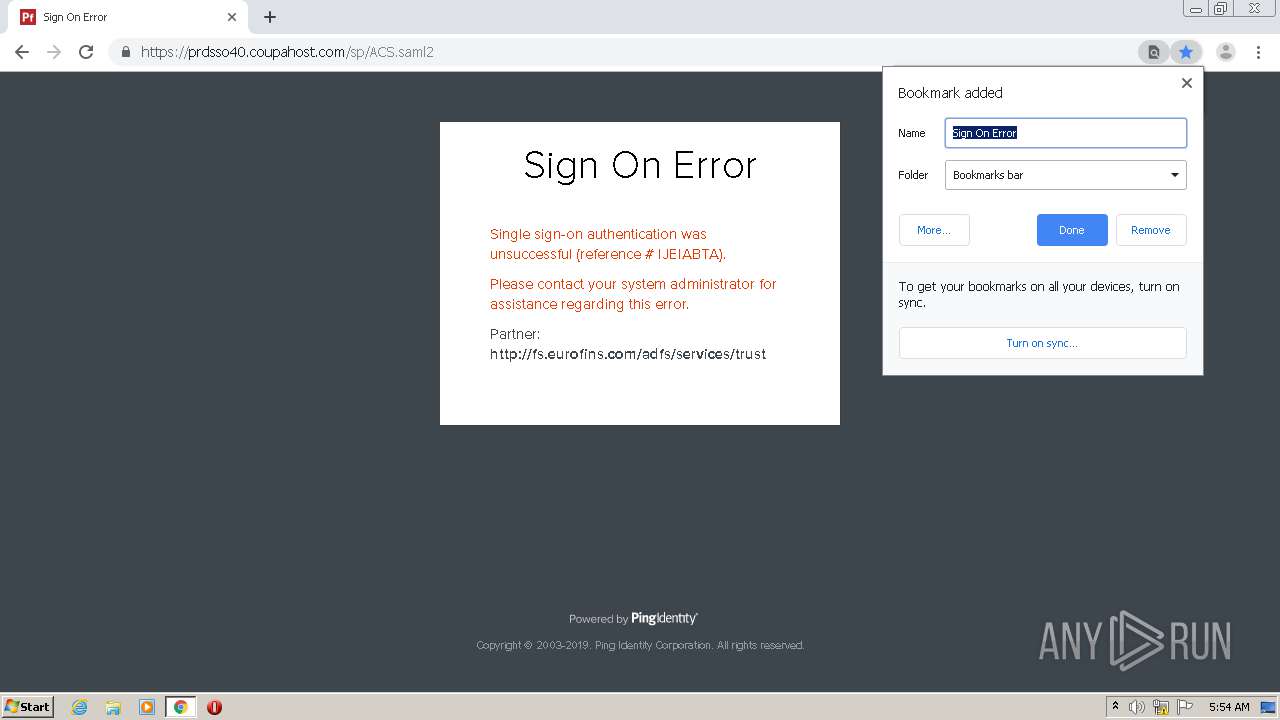Viewport: 1280px width, 720px height.
Task: Remove the bookmark
Action: coord(1151,230)
